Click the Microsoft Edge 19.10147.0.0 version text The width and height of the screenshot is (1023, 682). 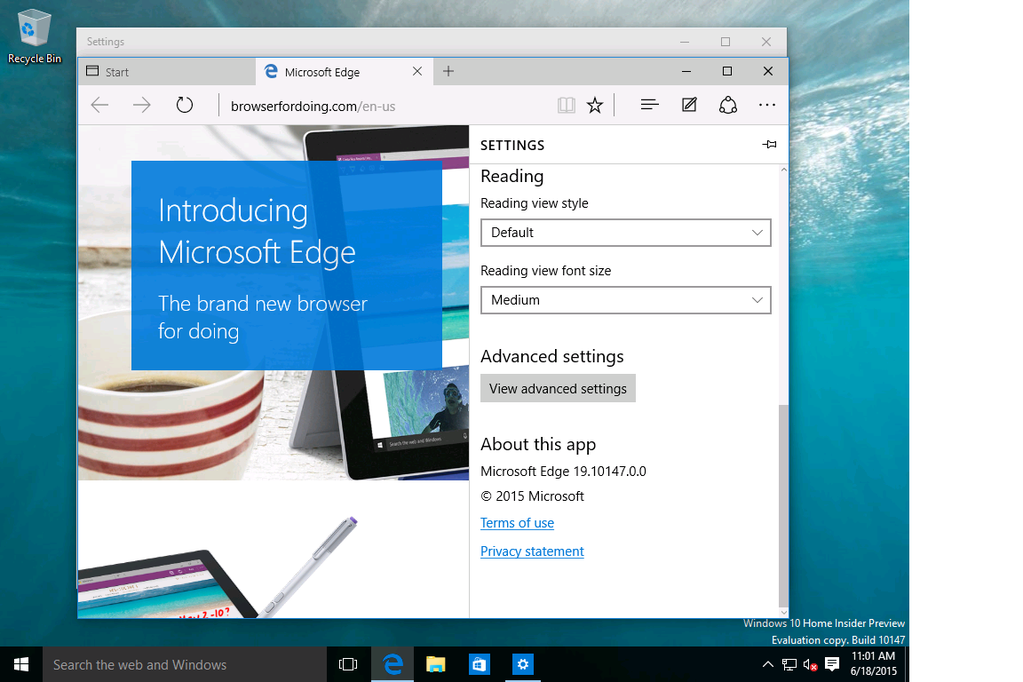click(x=563, y=471)
